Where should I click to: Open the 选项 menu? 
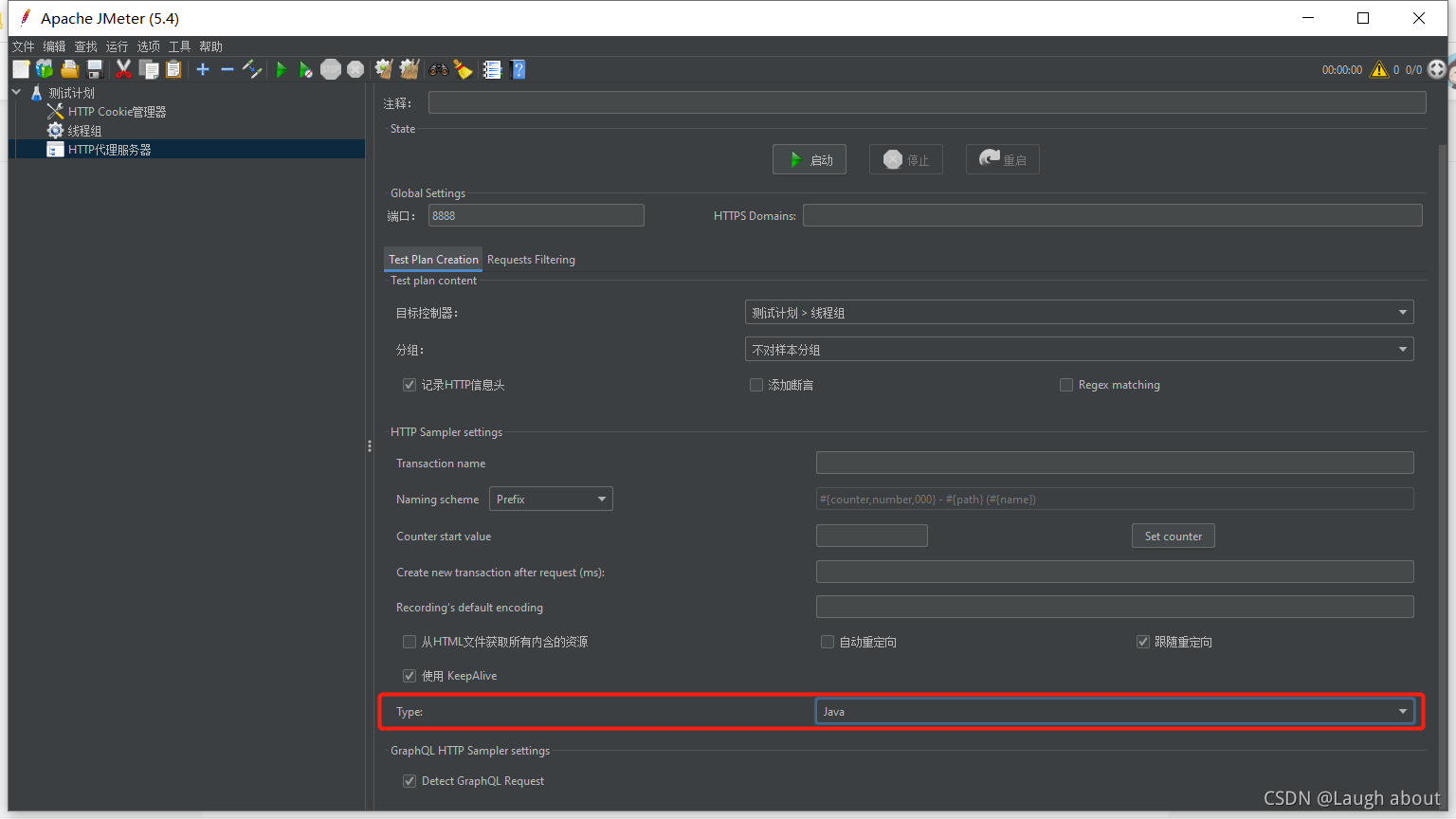point(148,46)
